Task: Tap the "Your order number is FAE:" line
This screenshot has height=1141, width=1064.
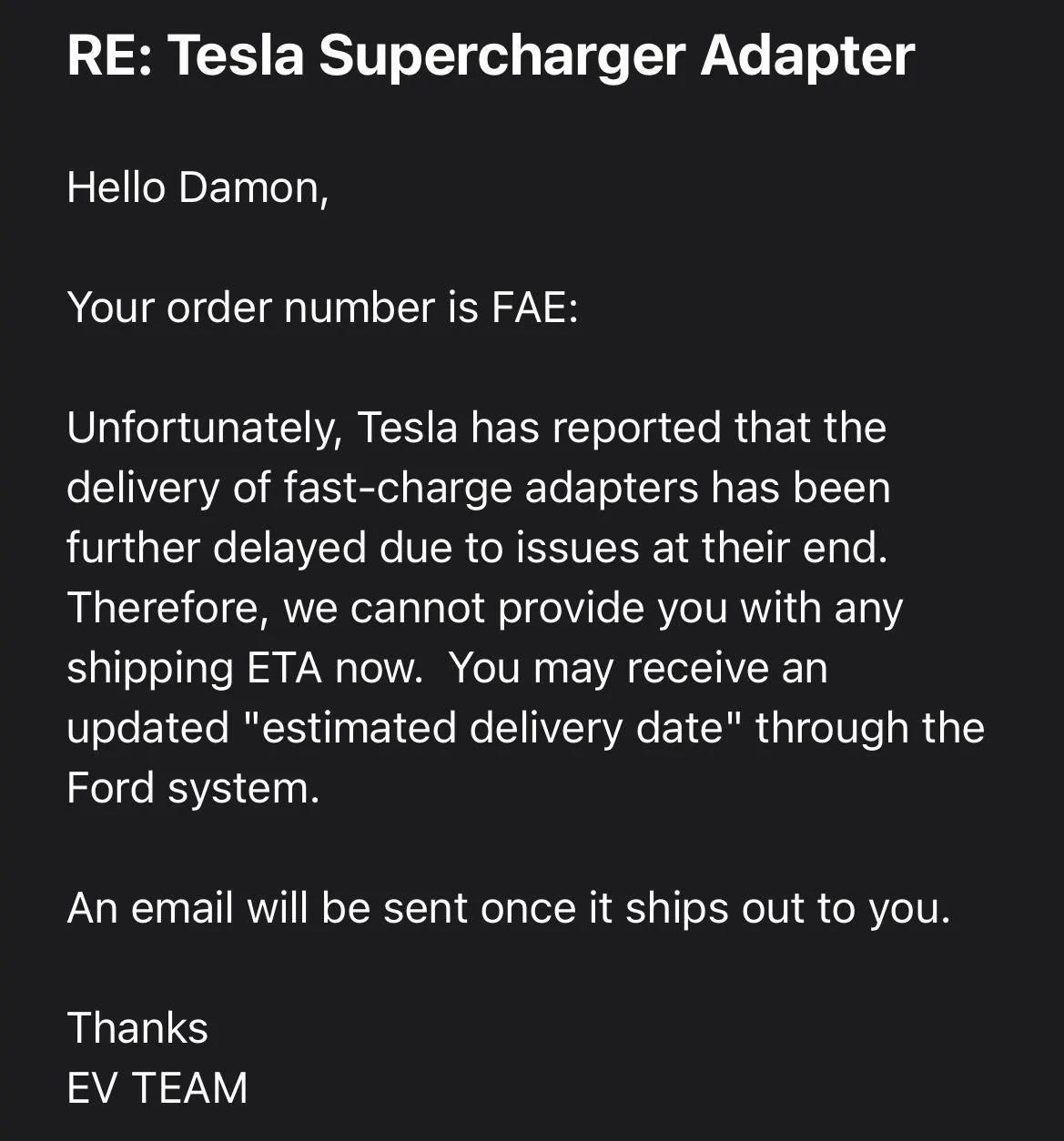Action: pos(322,308)
